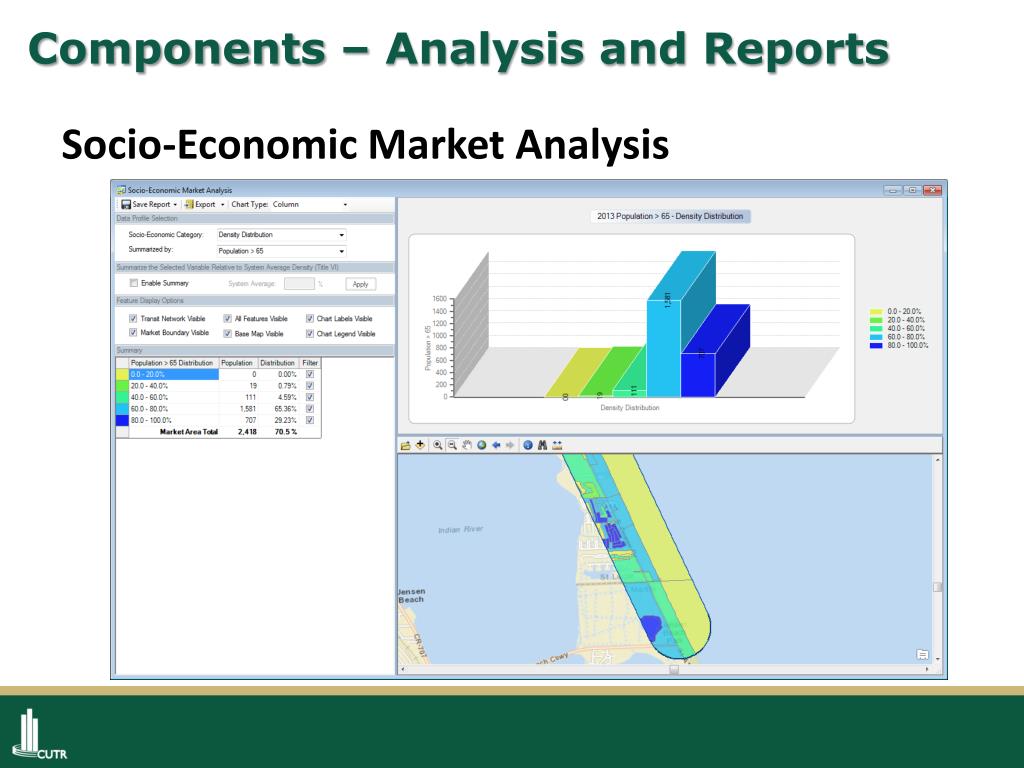Image resolution: width=1024 pixels, height=768 pixels.
Task: Open the Export dropdown arrow
Action: coord(222,205)
